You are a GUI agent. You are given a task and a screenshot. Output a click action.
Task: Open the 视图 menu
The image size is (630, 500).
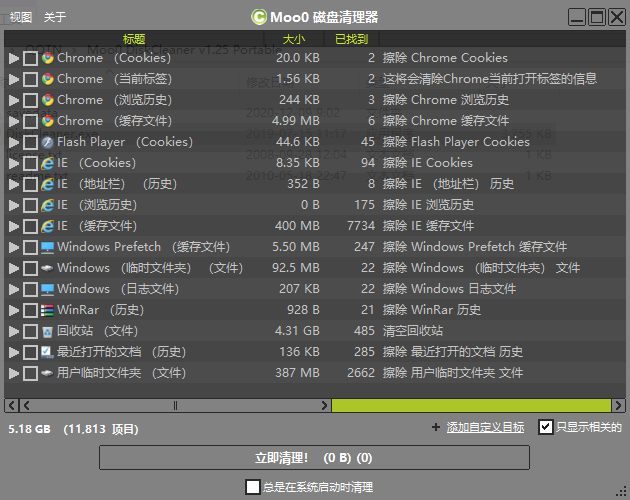point(20,17)
